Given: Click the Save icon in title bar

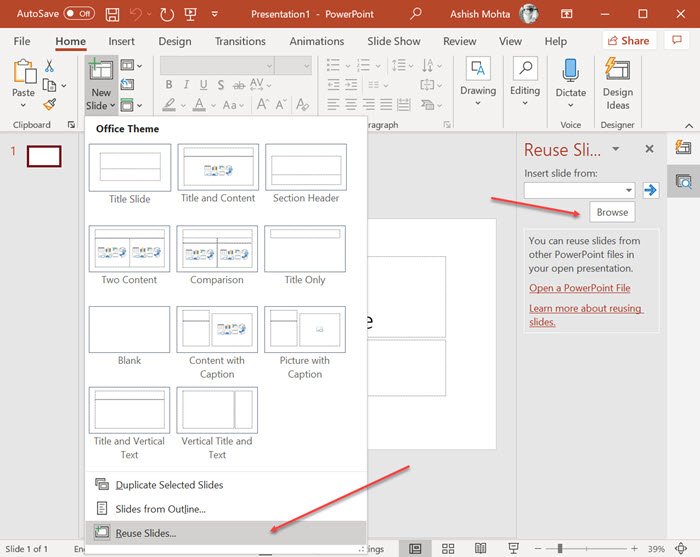Looking at the screenshot, I should 112,14.
